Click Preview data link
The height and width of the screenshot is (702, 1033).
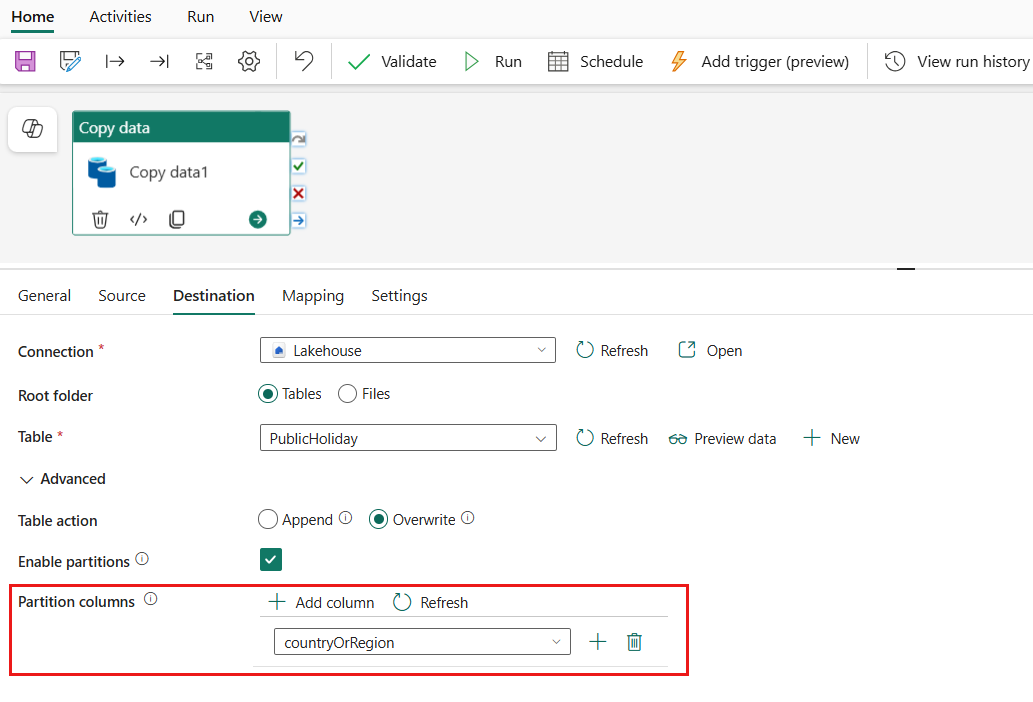click(723, 438)
